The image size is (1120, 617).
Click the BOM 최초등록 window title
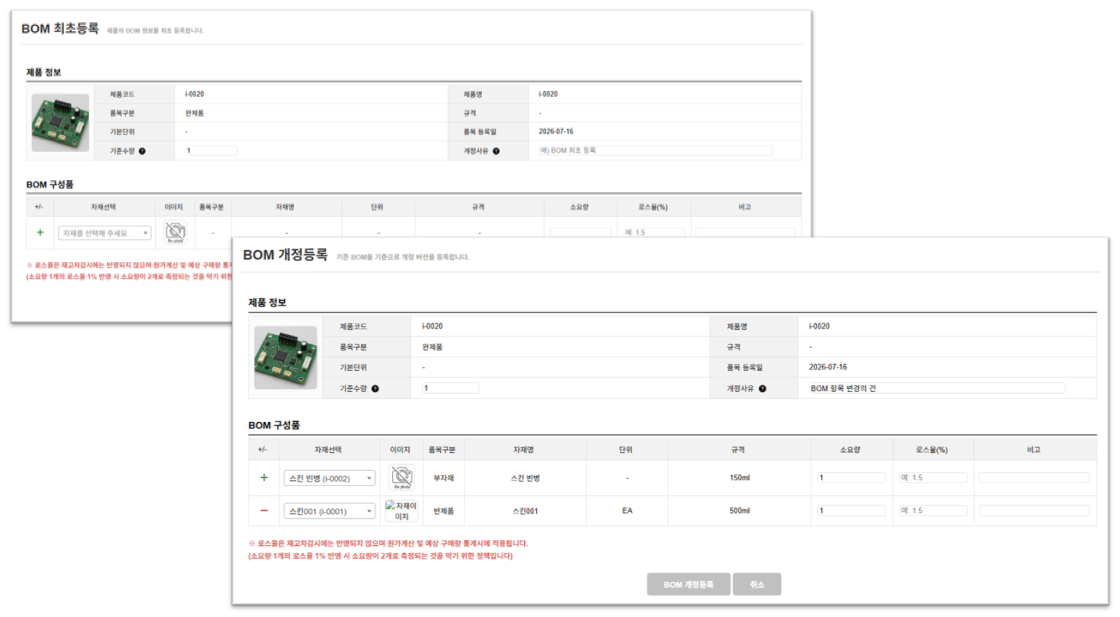coord(60,29)
